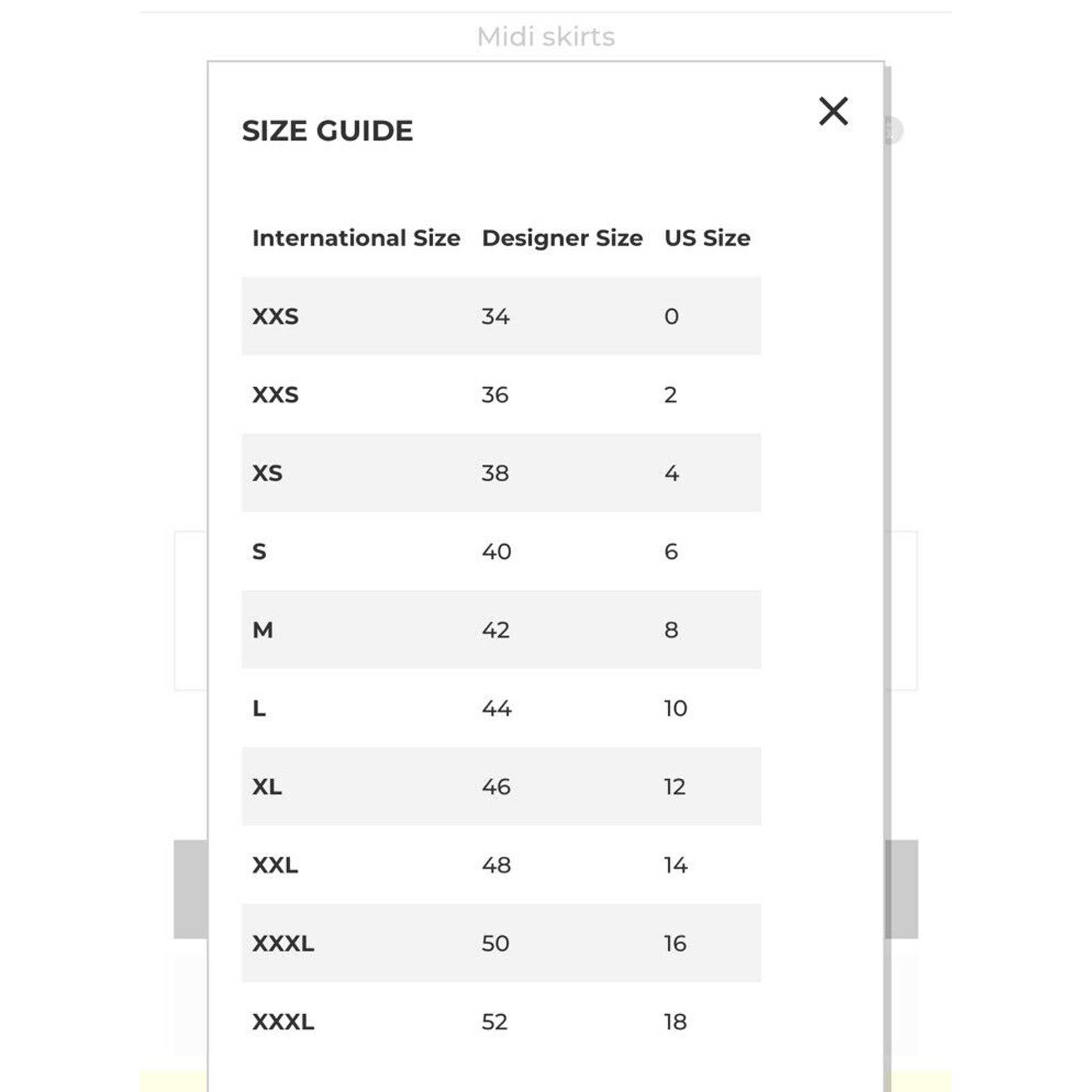This screenshot has width=1092, height=1092.
Task: Click US size 10 in the L row
Action: pos(676,708)
